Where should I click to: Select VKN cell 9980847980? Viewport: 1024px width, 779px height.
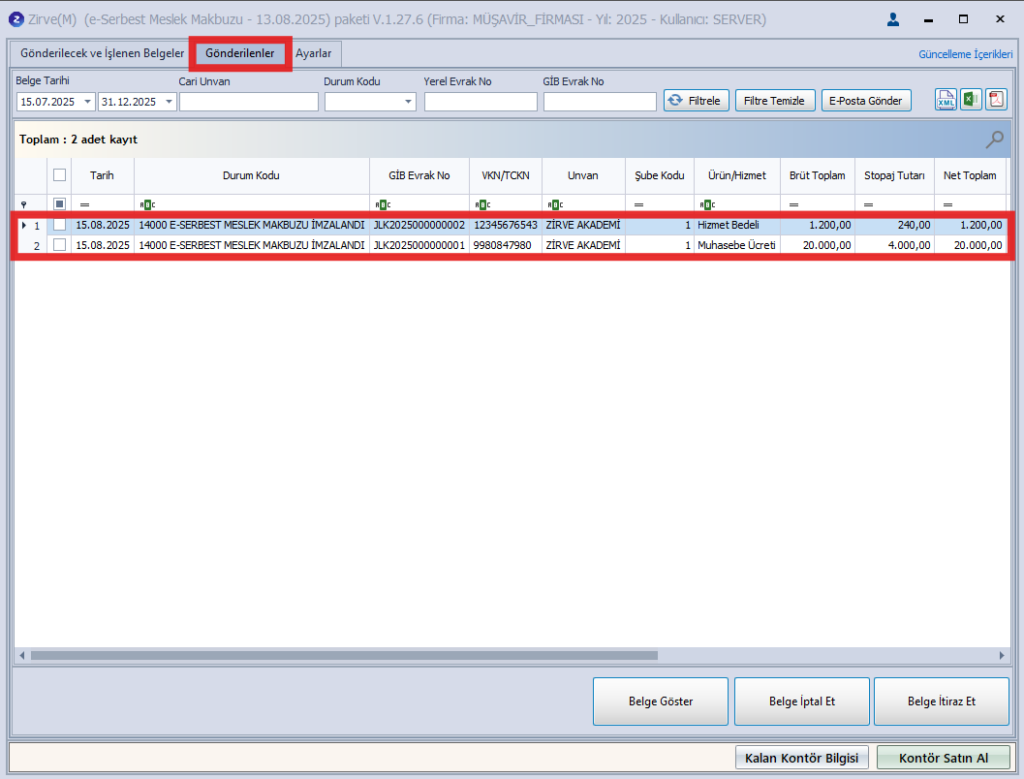point(505,245)
